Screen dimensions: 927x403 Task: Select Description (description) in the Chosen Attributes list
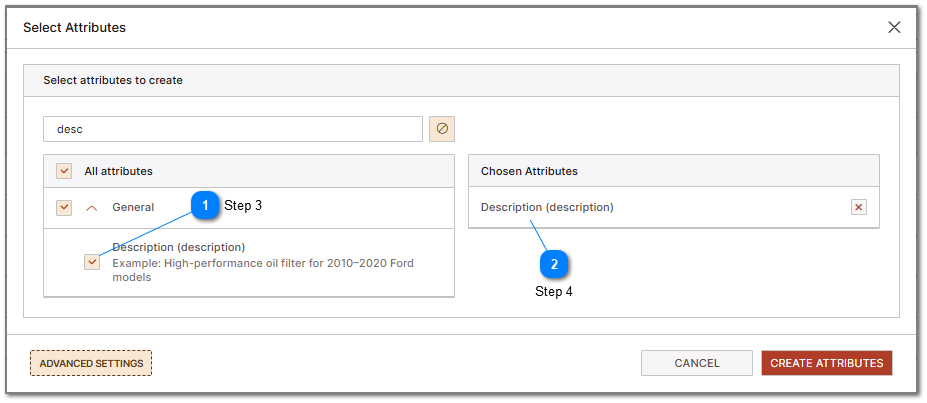click(547, 207)
